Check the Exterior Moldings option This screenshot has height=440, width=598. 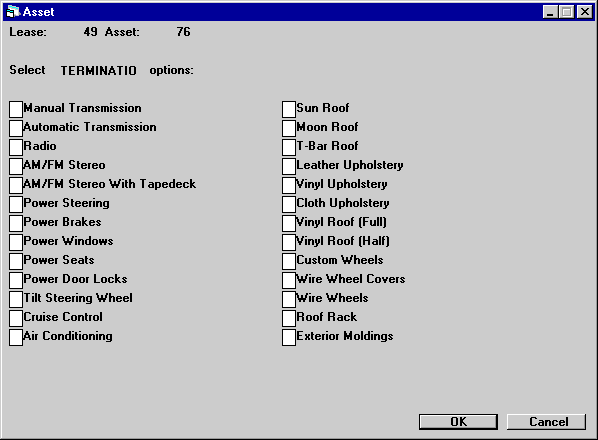[x=289, y=337]
